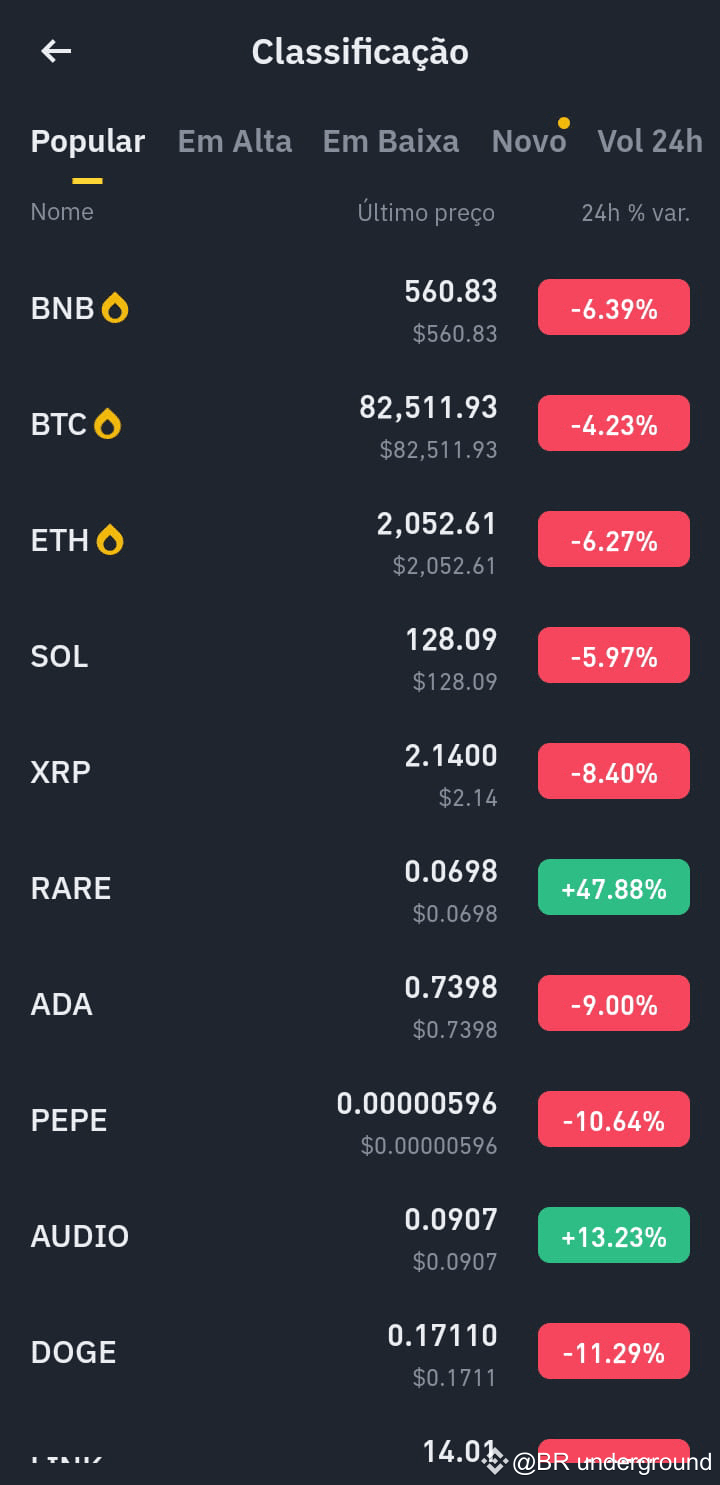
Task: Switch to the Vol 24h tab
Action: [650, 141]
